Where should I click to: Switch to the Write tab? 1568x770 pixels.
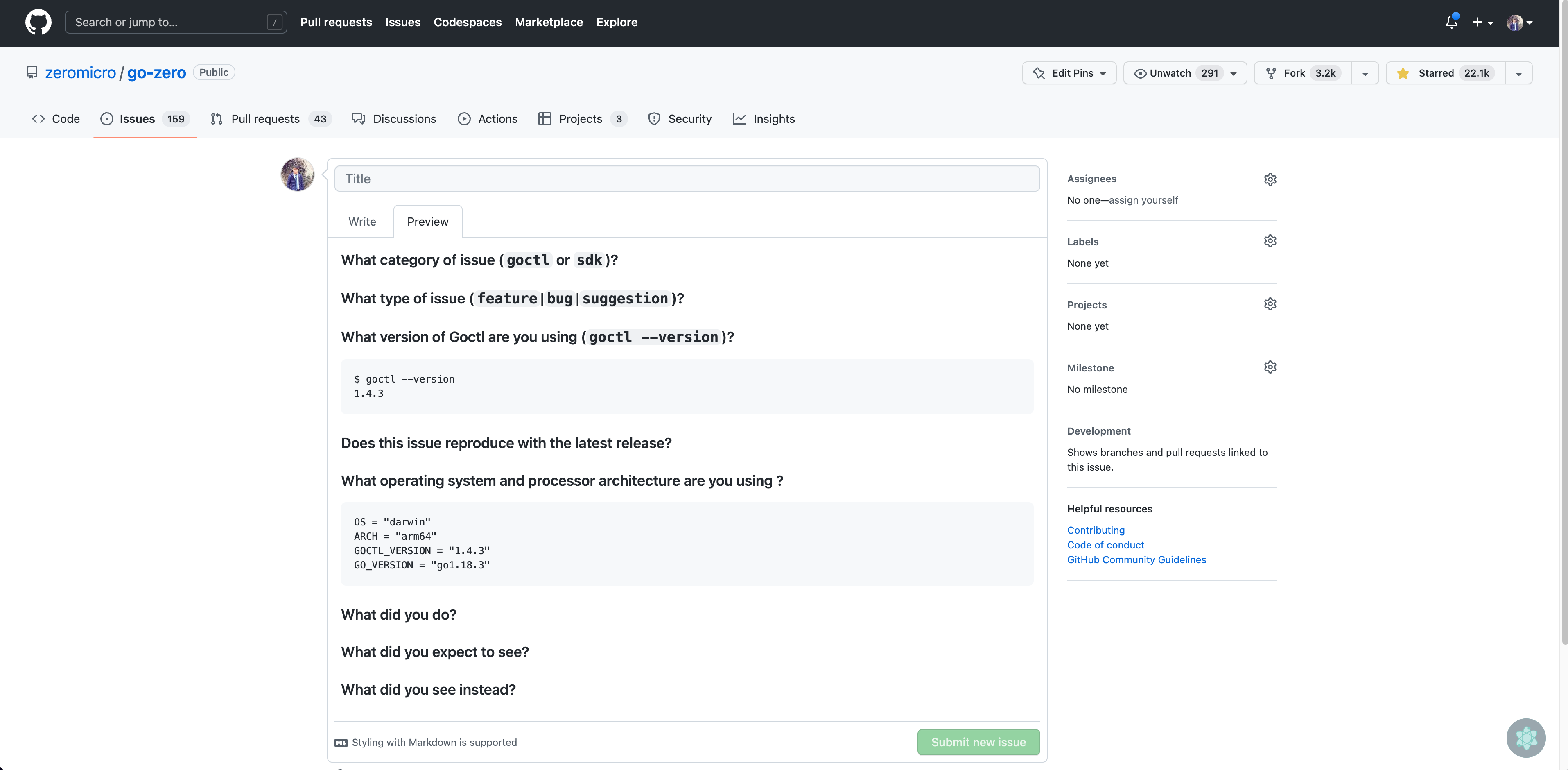coord(361,221)
